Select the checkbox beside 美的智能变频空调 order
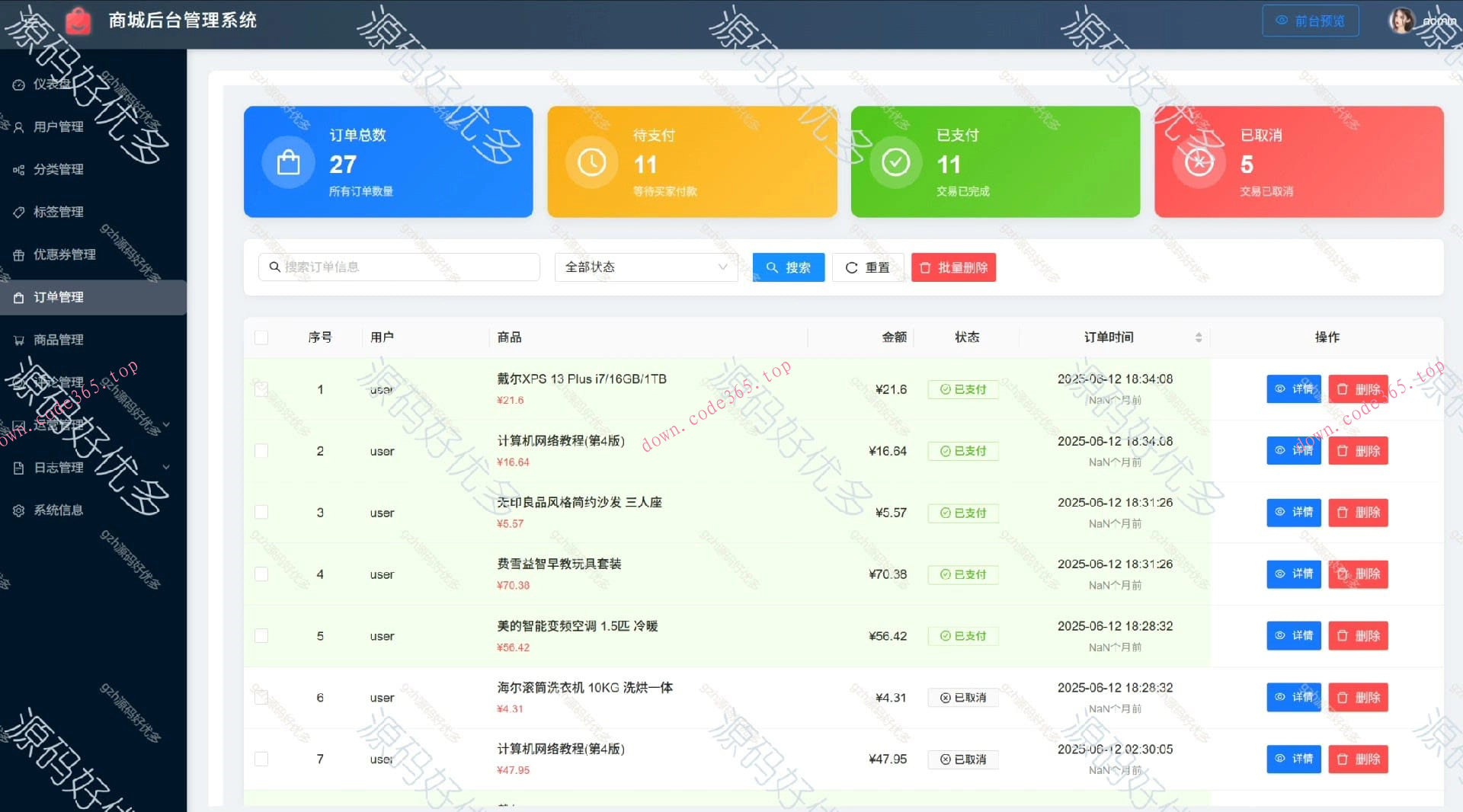The image size is (1463, 812). [x=261, y=636]
